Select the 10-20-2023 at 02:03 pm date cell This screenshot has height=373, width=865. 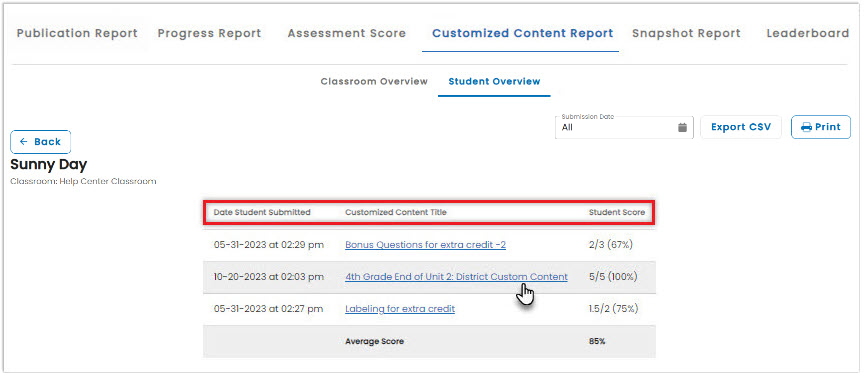pos(269,276)
